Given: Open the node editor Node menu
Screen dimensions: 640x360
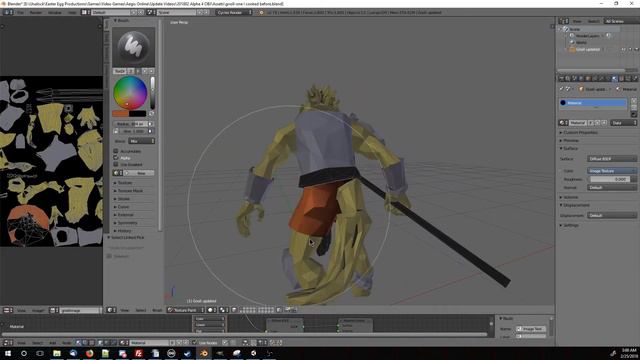Looking at the screenshot, I should tap(66, 343).
